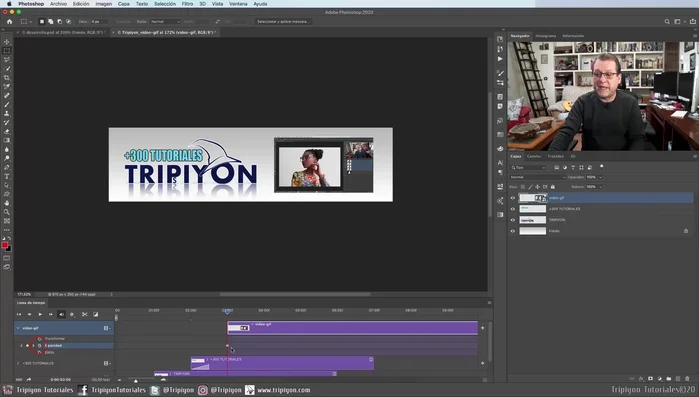Open the Filtro menu
699x397 pixels.
pos(187,4)
